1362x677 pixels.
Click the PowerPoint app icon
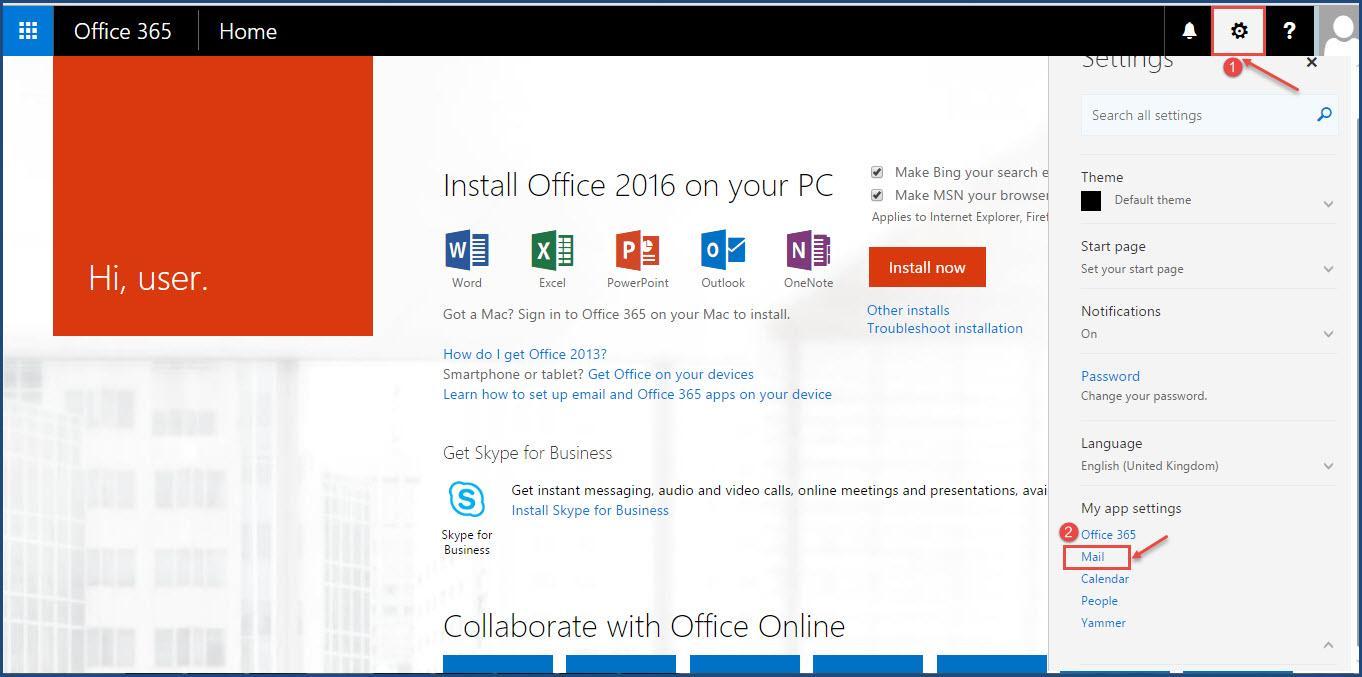coord(638,250)
